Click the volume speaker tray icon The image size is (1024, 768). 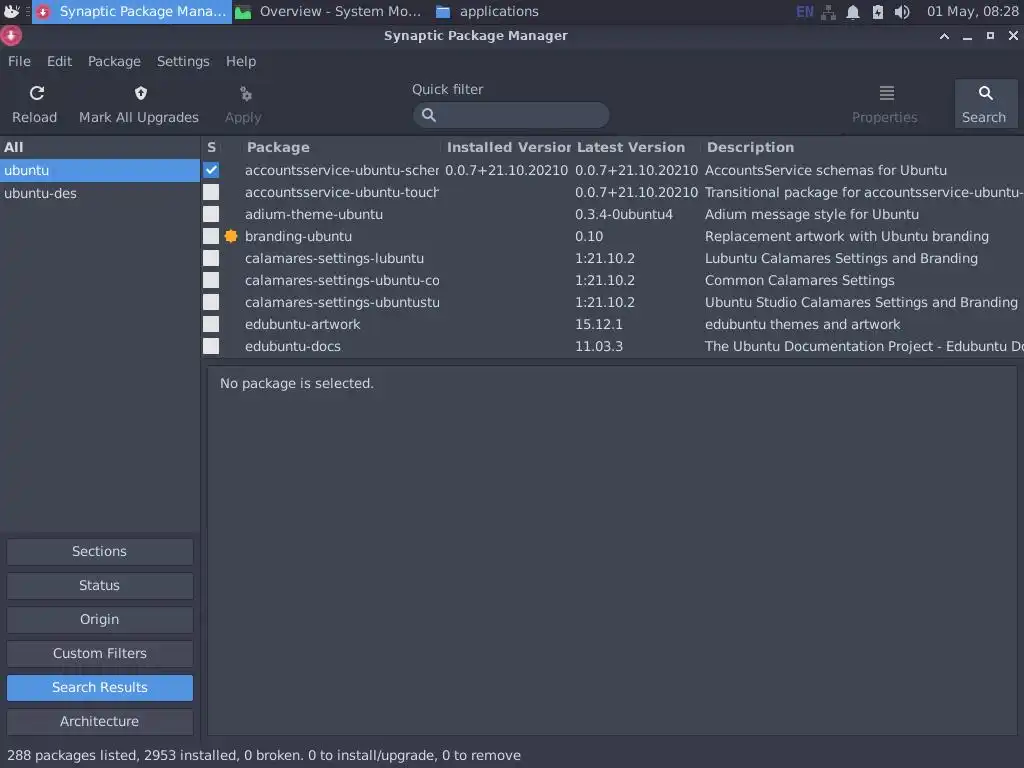(x=902, y=12)
